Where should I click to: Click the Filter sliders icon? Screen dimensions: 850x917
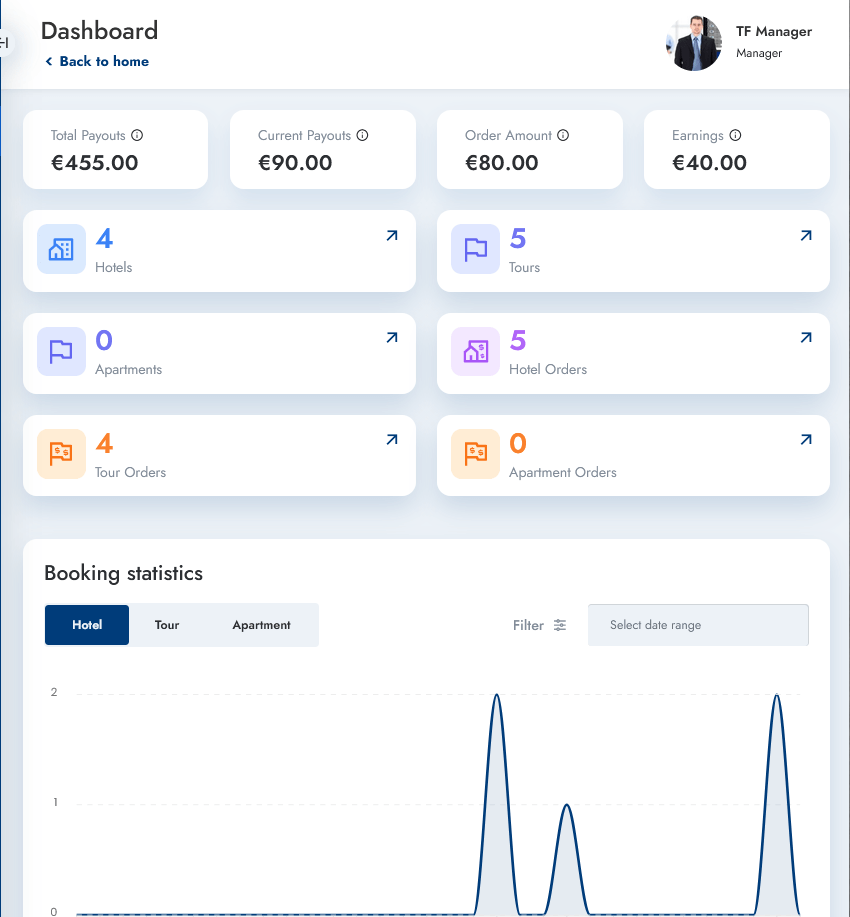pos(560,625)
